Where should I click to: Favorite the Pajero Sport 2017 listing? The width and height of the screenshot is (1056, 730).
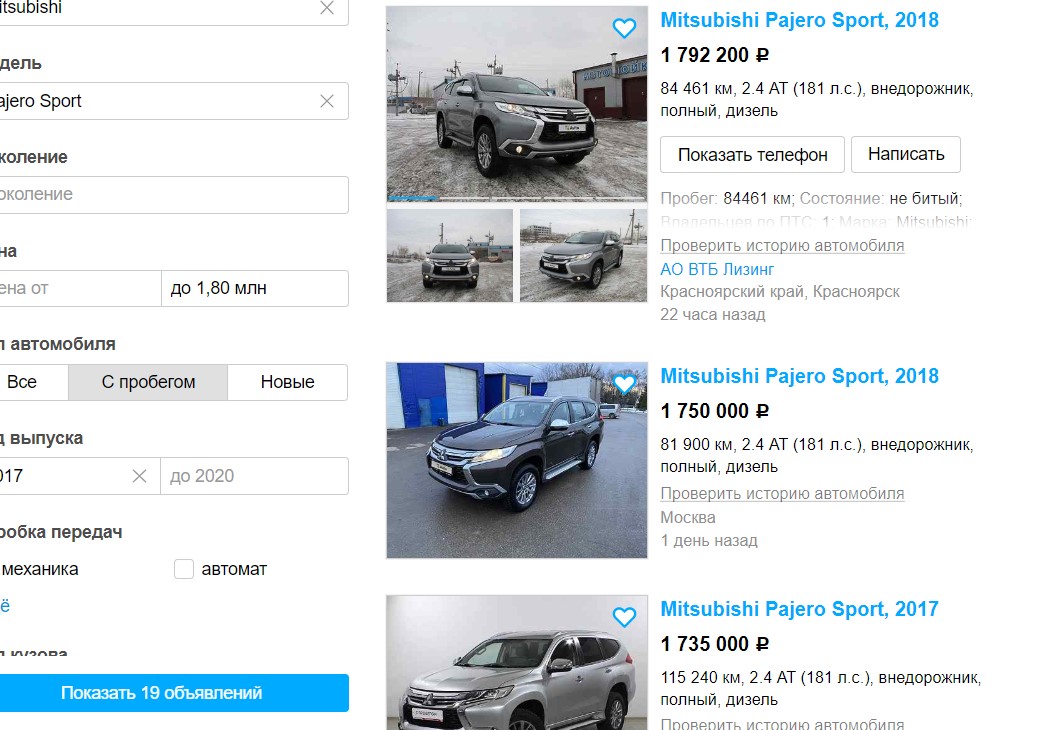pyautogui.click(x=624, y=617)
